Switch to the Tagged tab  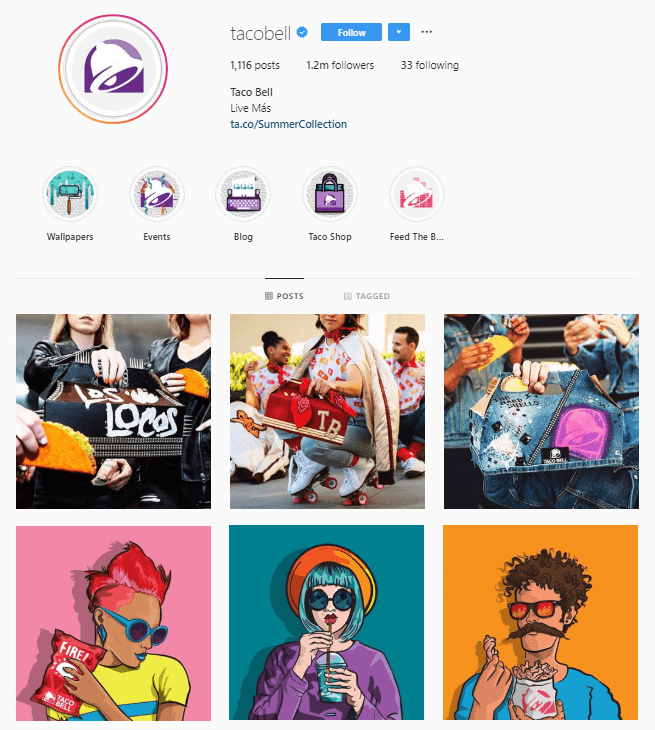coord(367,296)
